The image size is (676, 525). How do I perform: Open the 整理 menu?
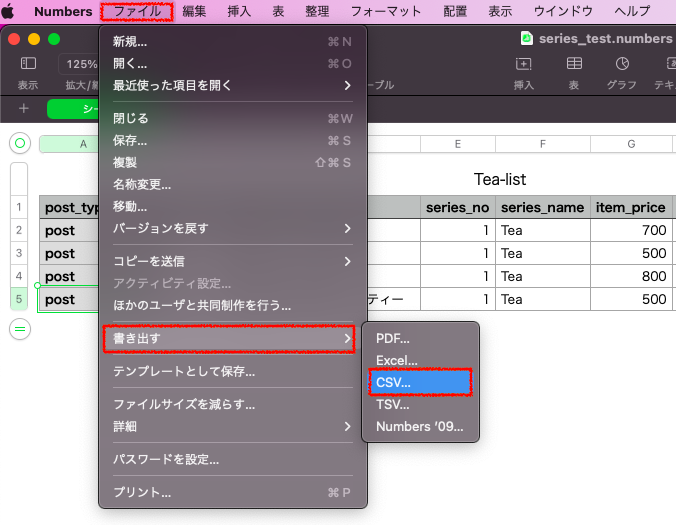[317, 11]
